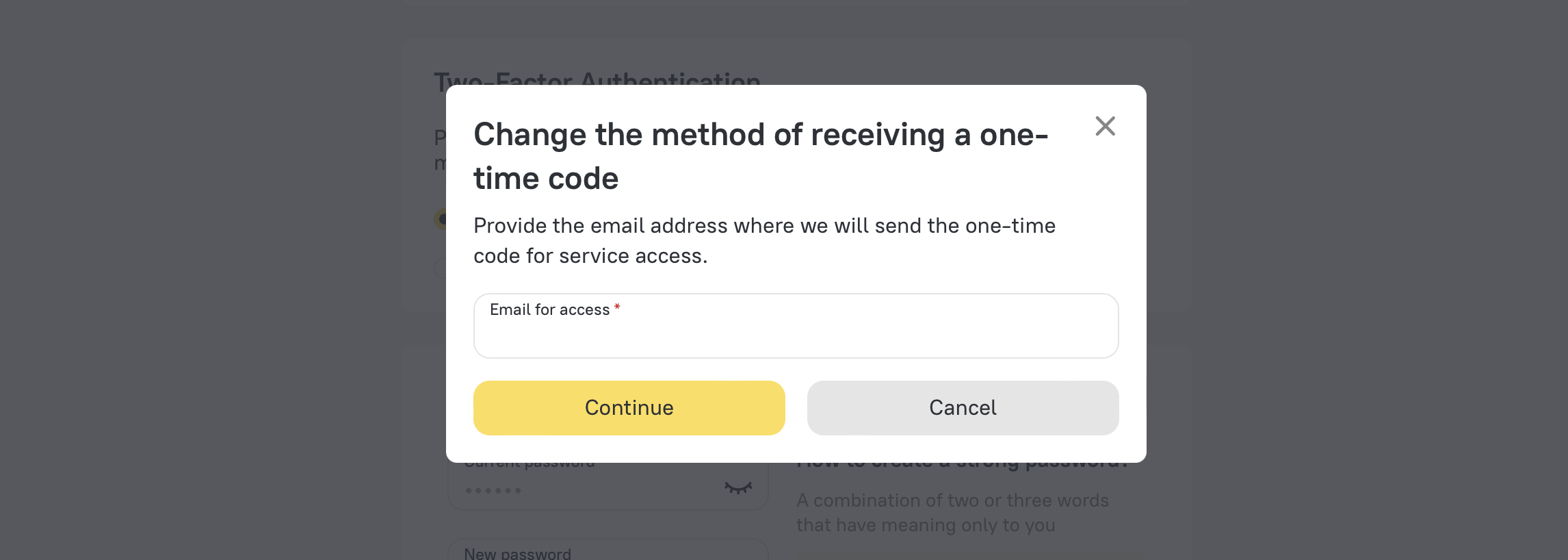Click the 'that have meaning only to you' text
Viewport: 1568px width, 560px height.
(x=925, y=525)
